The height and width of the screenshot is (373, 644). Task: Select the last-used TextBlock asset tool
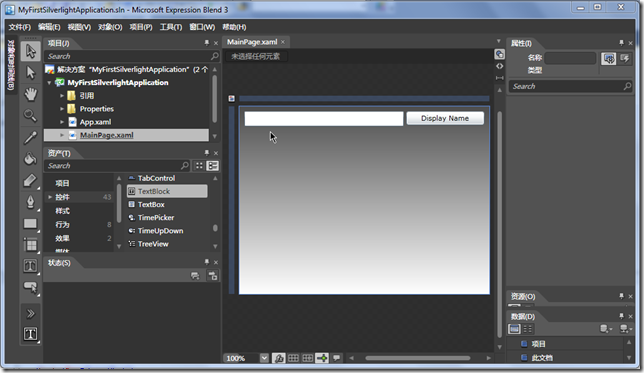point(30,334)
